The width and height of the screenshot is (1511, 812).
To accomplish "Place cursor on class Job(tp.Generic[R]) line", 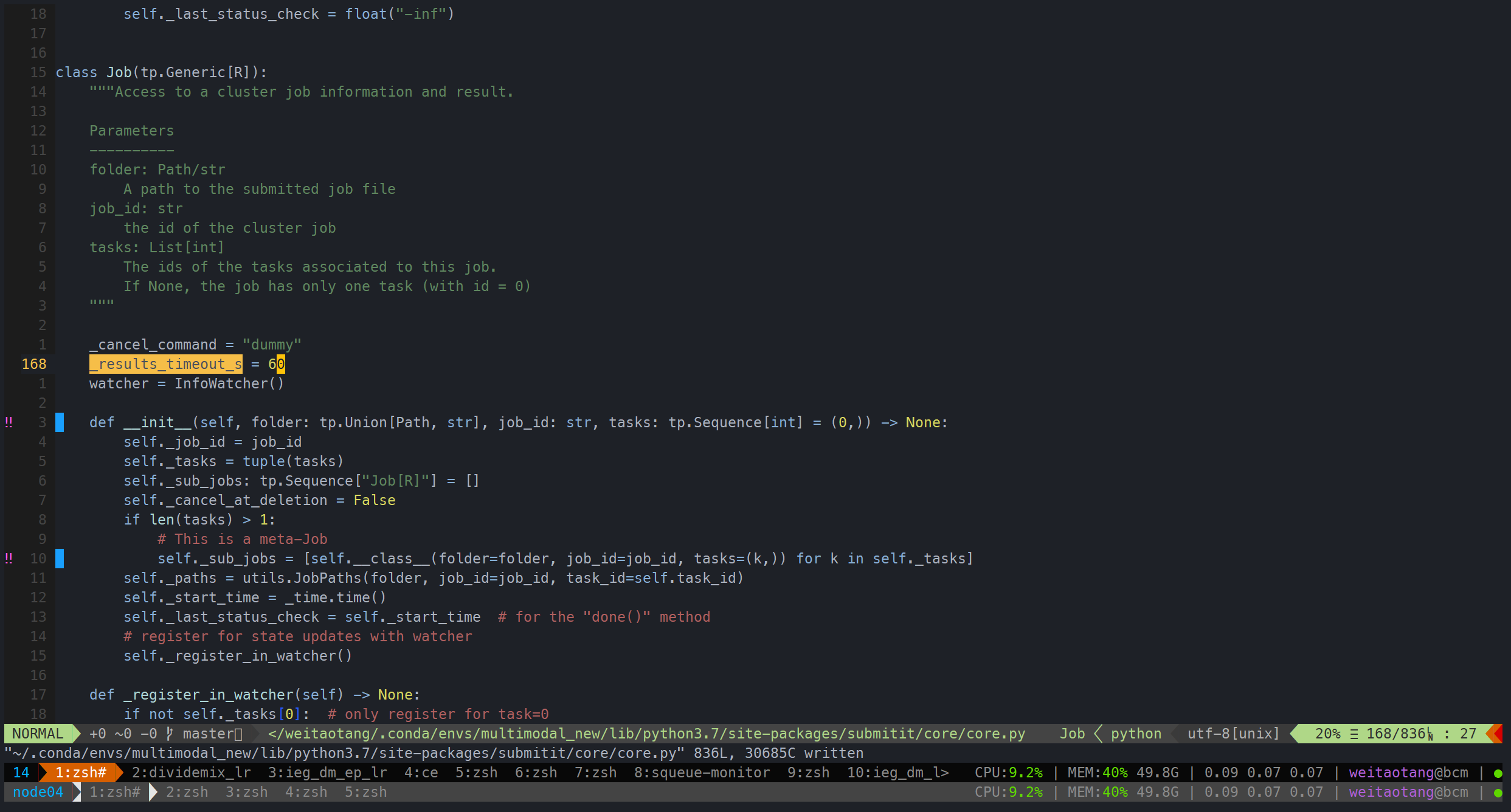I will [x=161, y=72].
